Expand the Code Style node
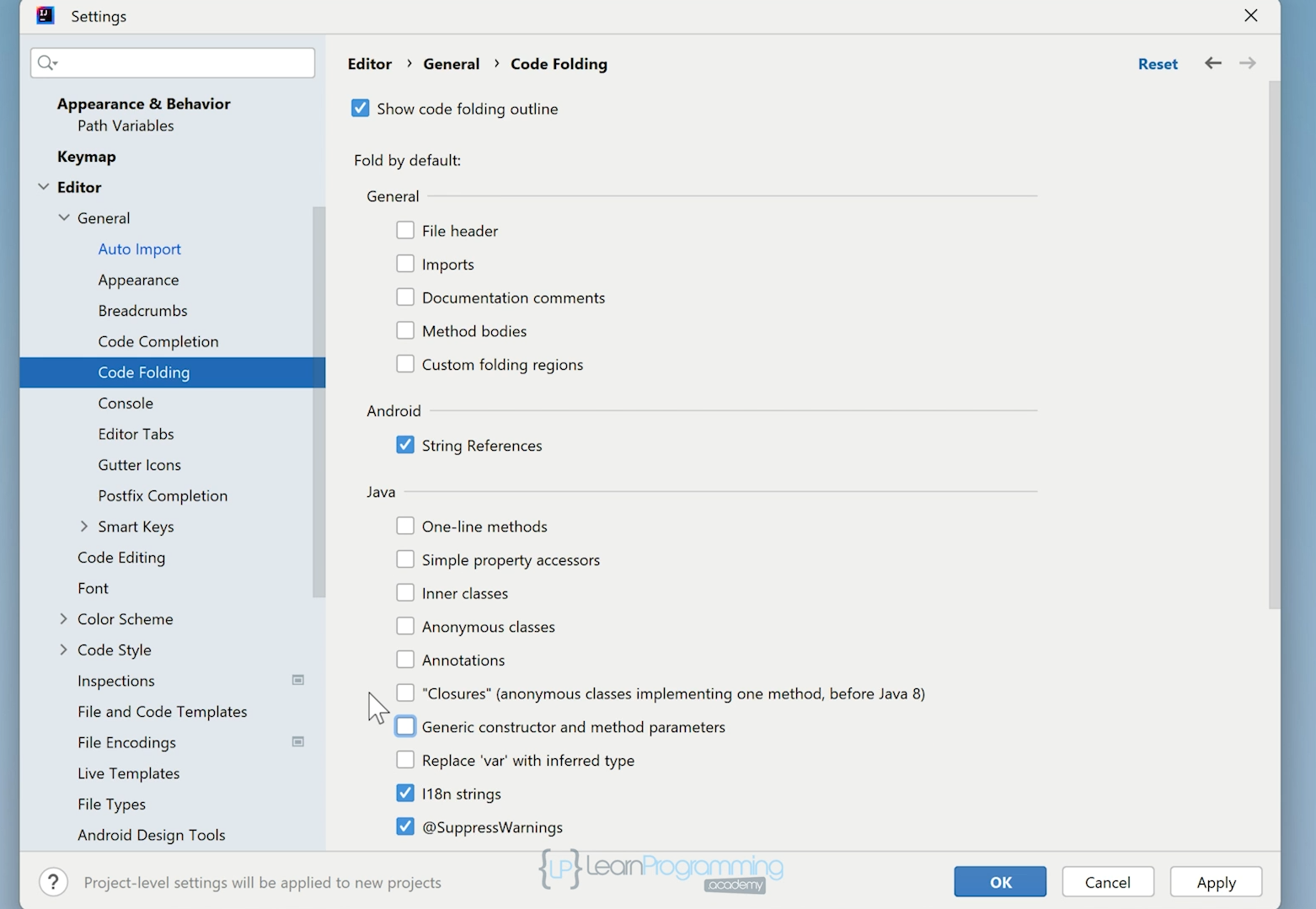 coord(64,650)
